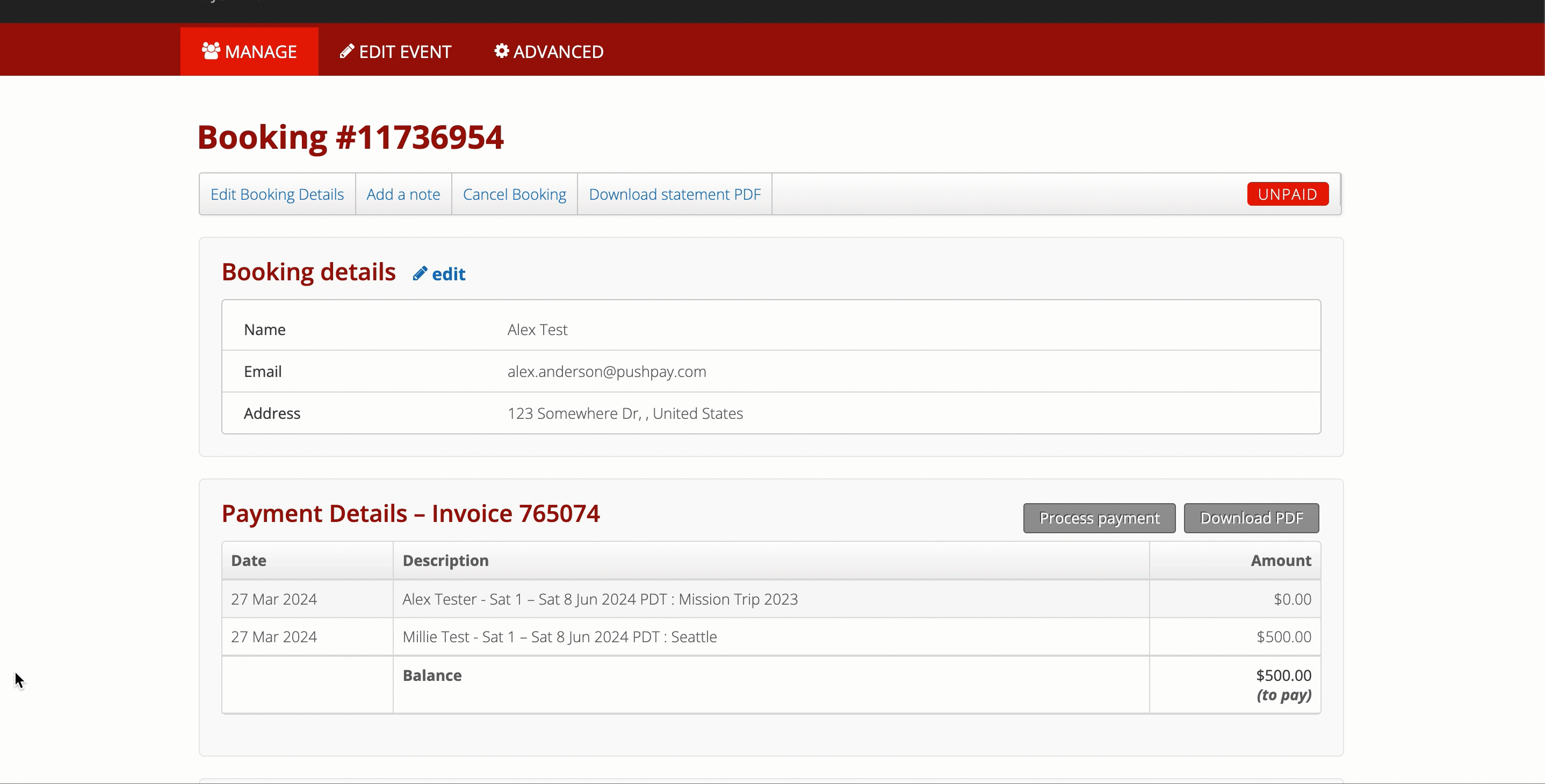Click the edit link text beside Booking details
This screenshot has width=1545, height=784.
click(449, 274)
